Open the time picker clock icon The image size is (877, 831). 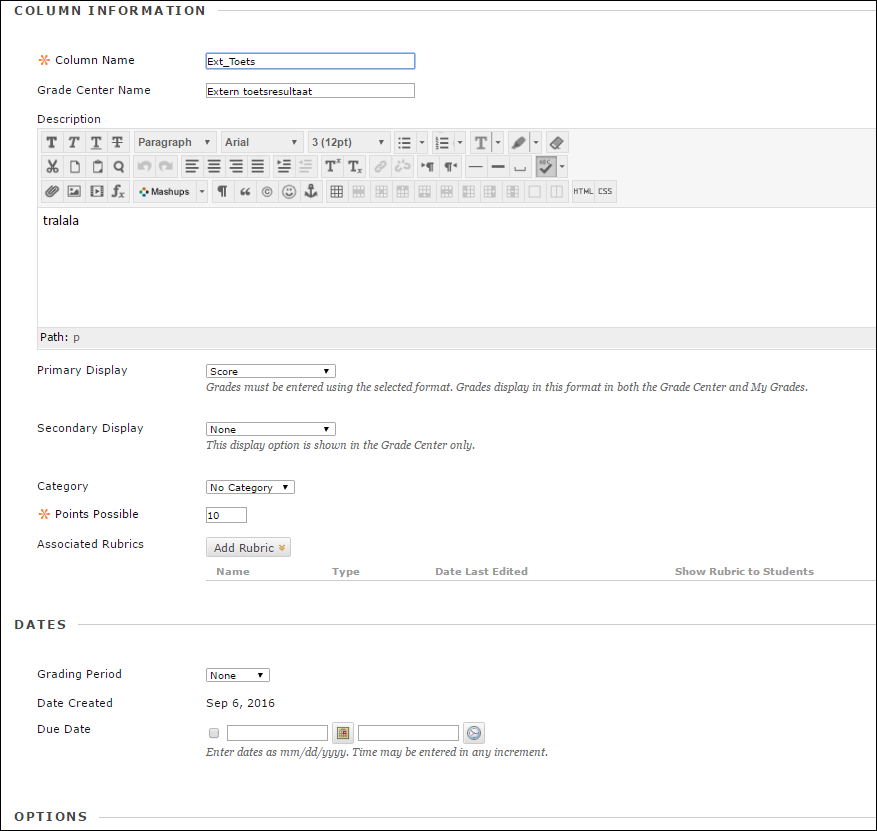click(x=474, y=733)
